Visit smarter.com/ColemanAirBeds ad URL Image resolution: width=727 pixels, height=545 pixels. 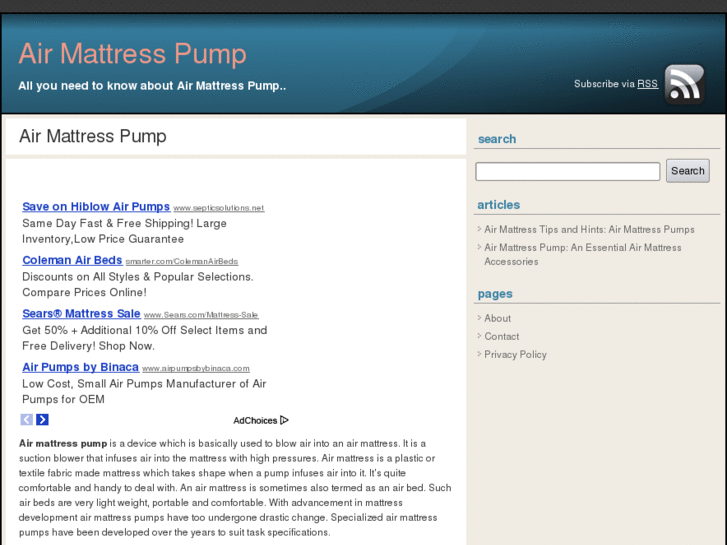pyautogui.click(x=182, y=261)
